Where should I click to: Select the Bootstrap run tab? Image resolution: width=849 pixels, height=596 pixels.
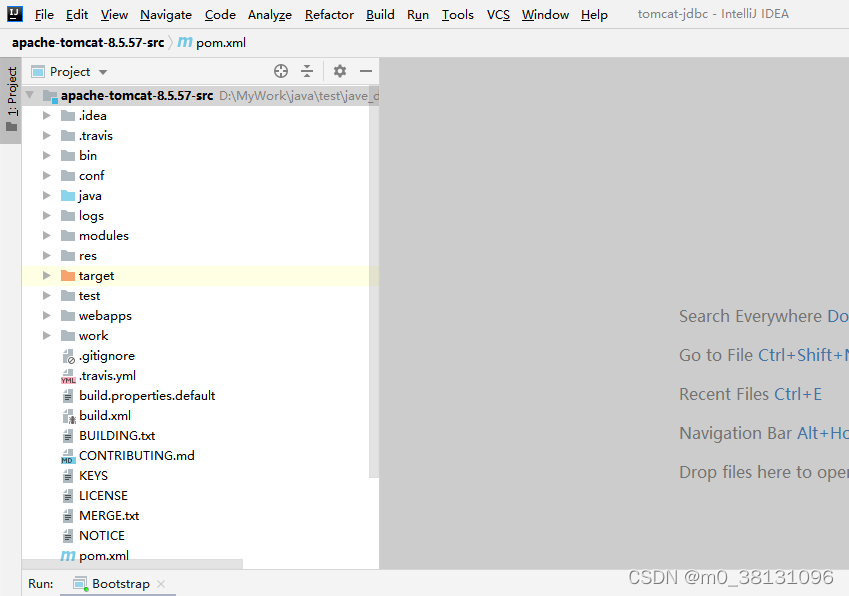tap(118, 584)
